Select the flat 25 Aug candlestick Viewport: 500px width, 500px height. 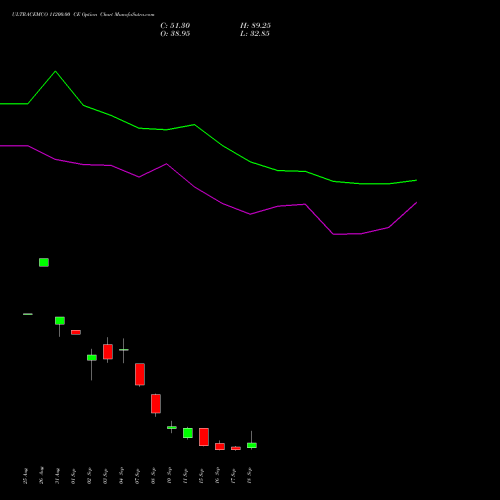(x=28, y=314)
